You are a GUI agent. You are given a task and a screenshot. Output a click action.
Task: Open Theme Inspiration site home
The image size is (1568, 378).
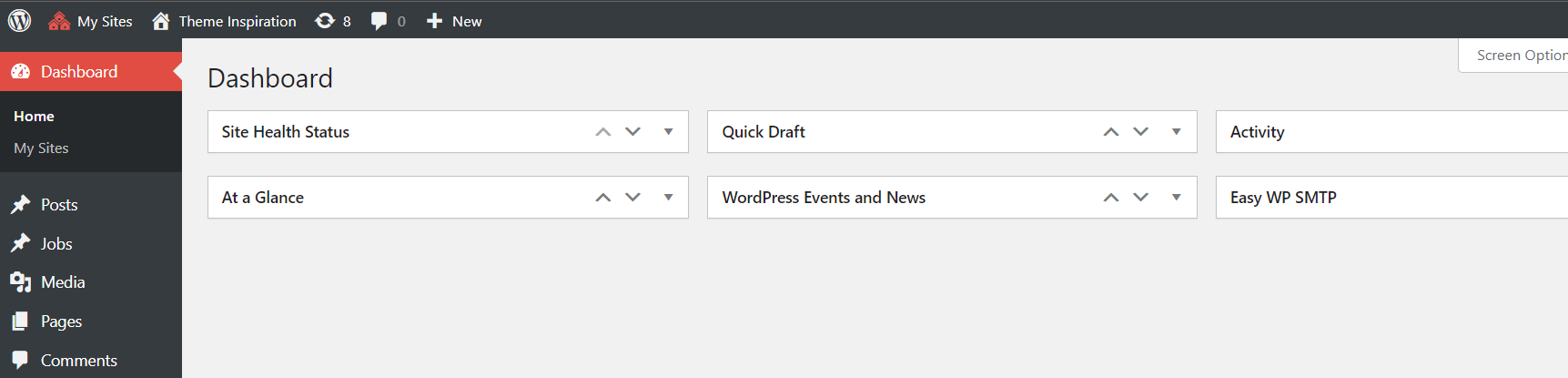[224, 21]
